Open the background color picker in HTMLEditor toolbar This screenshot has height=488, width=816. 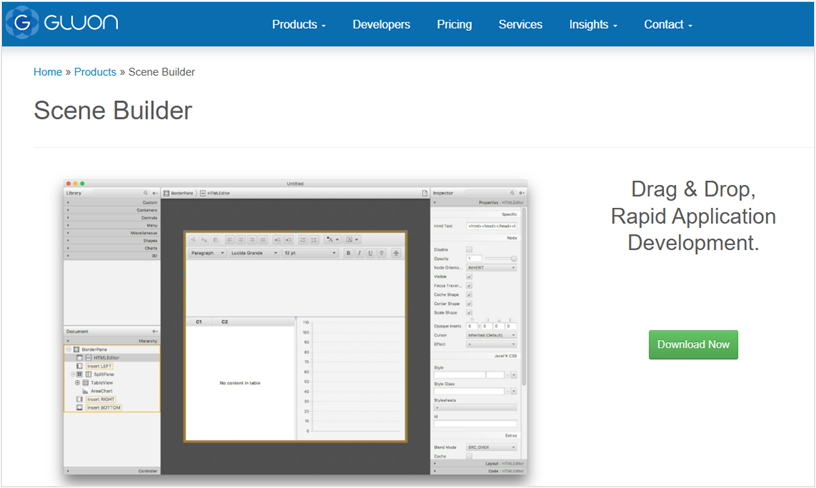pos(352,240)
